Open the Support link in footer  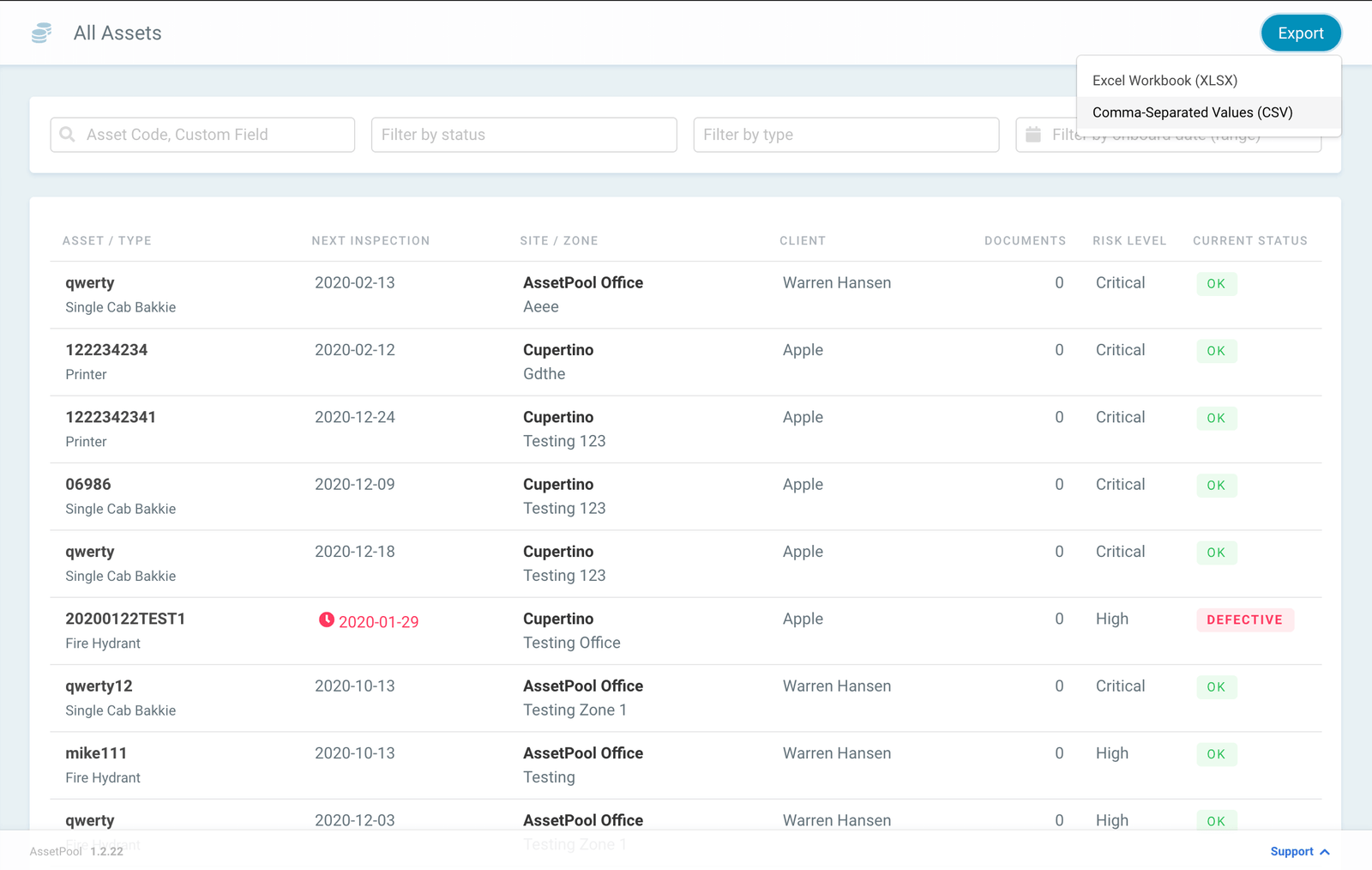coord(1291,852)
